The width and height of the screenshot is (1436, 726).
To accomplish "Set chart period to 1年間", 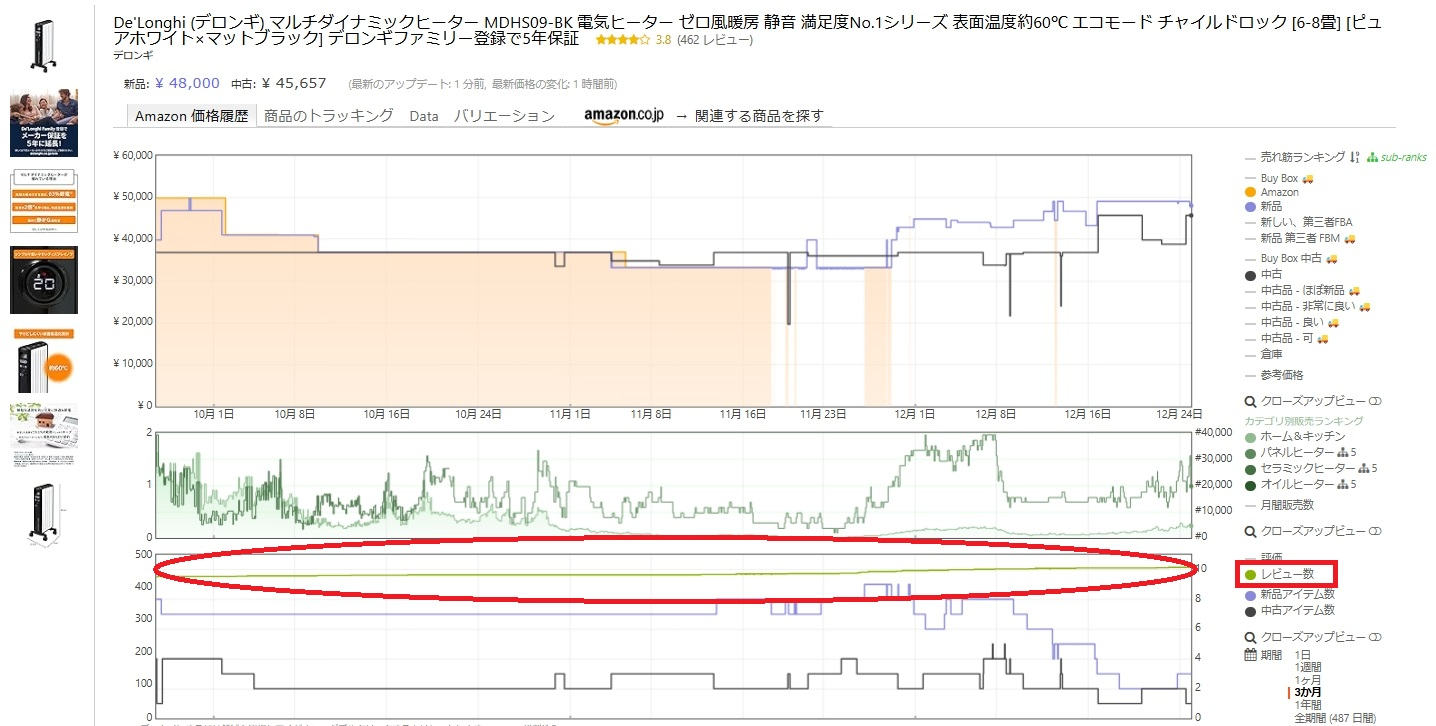I will pos(1308,704).
